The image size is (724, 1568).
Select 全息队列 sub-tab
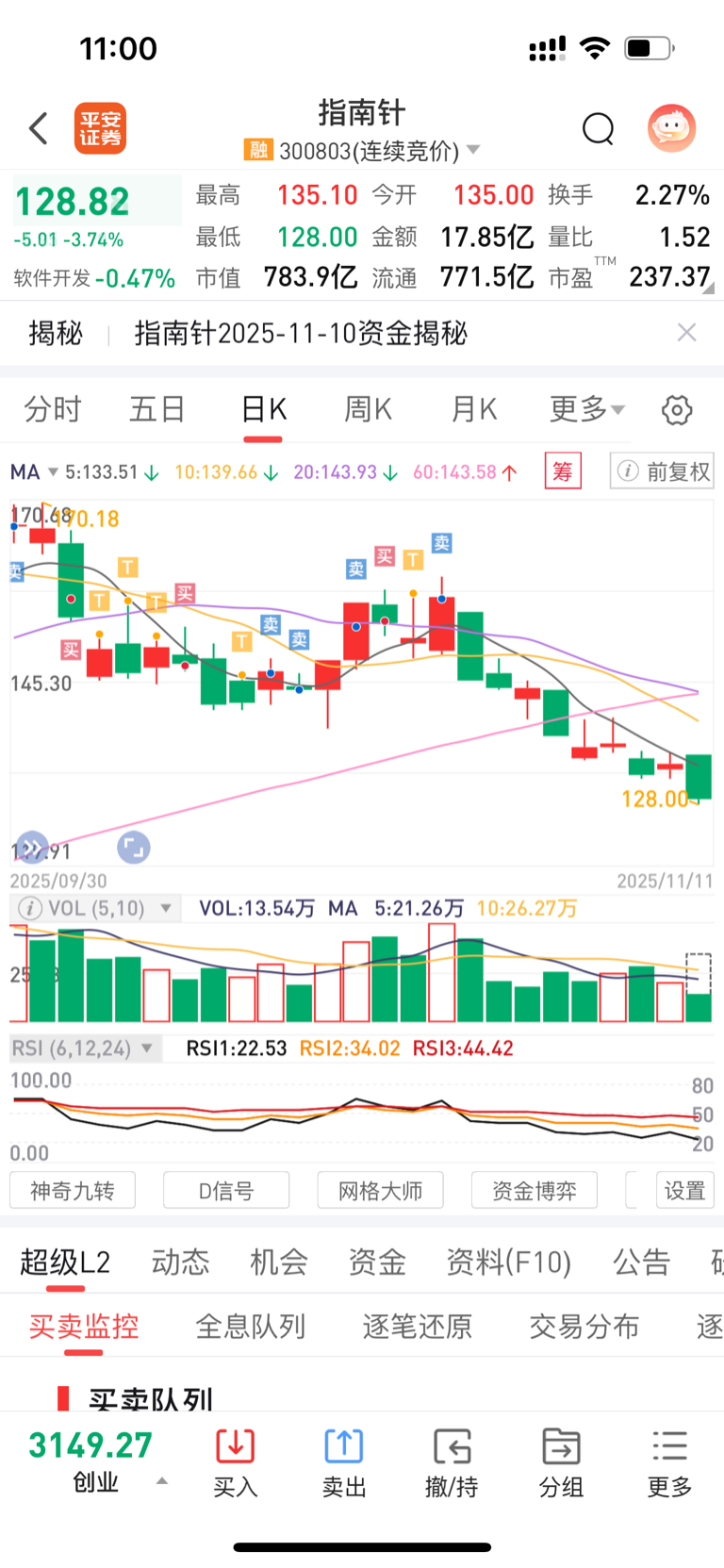251,1327
